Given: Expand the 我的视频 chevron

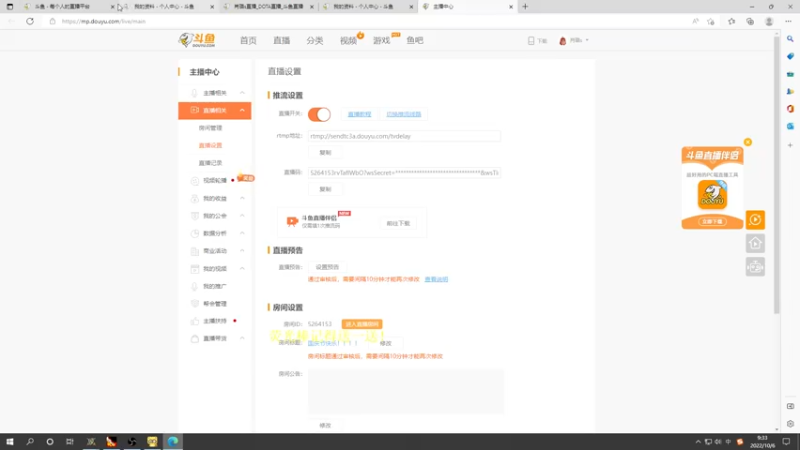Looking at the screenshot, I should [242, 268].
